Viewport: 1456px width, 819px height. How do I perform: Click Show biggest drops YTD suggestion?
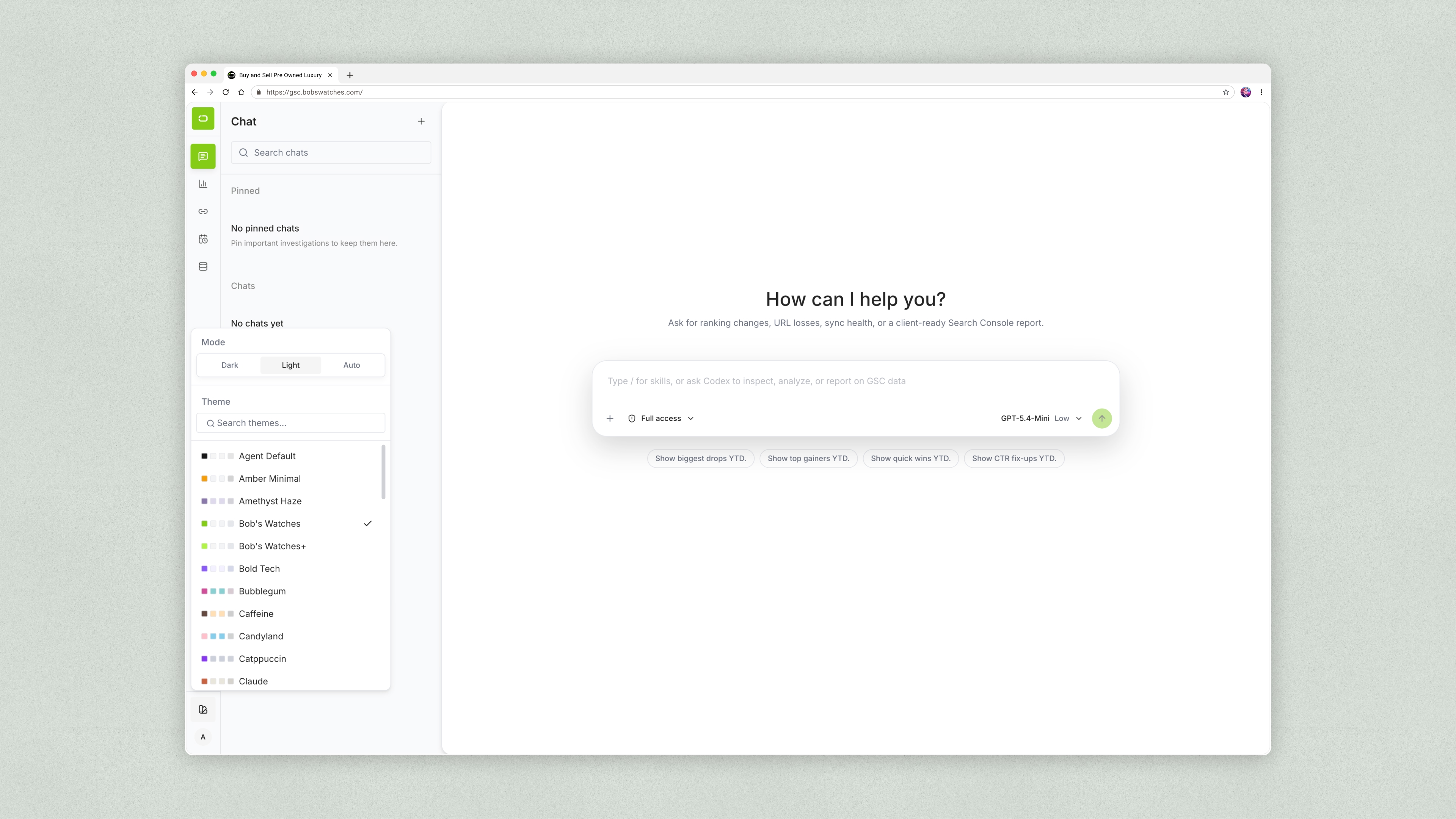[700, 459]
